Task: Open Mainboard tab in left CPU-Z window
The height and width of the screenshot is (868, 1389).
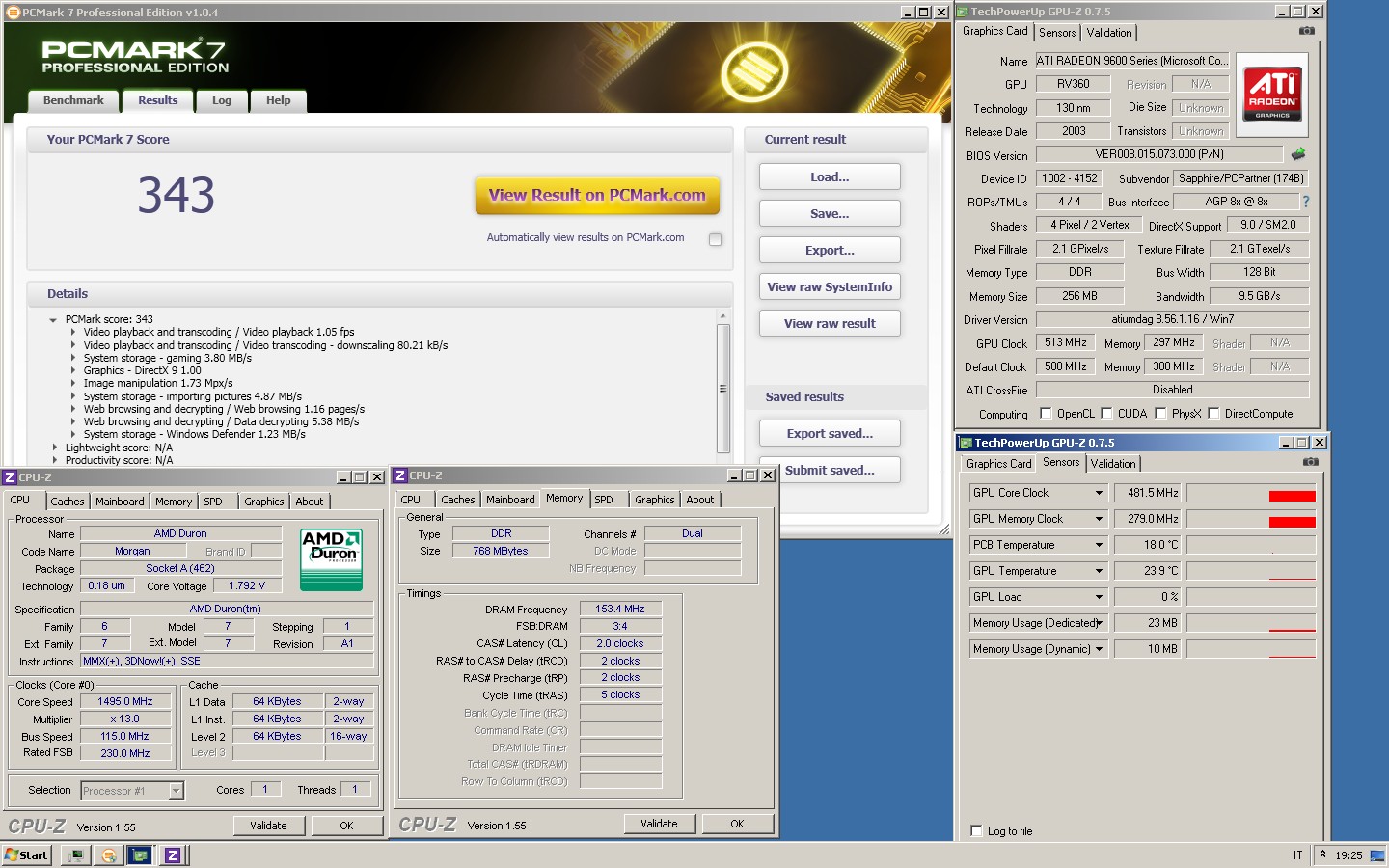Action: [120, 502]
